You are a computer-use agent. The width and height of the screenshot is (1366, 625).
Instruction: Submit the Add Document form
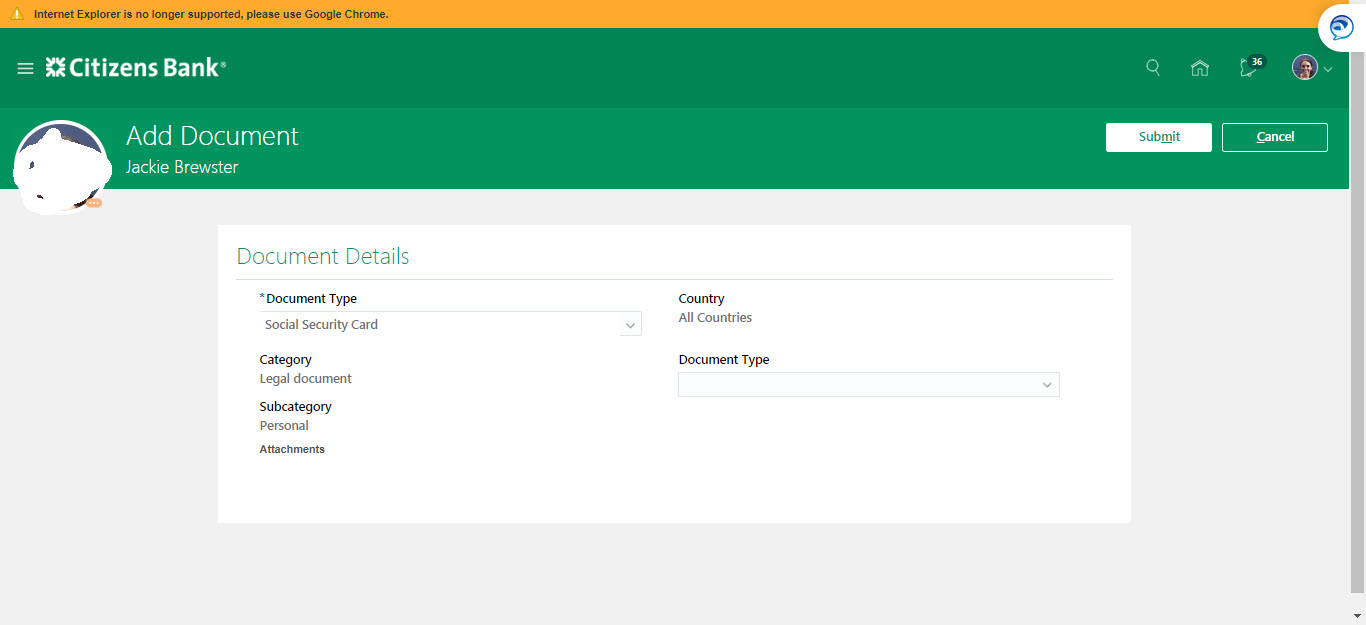1158,137
